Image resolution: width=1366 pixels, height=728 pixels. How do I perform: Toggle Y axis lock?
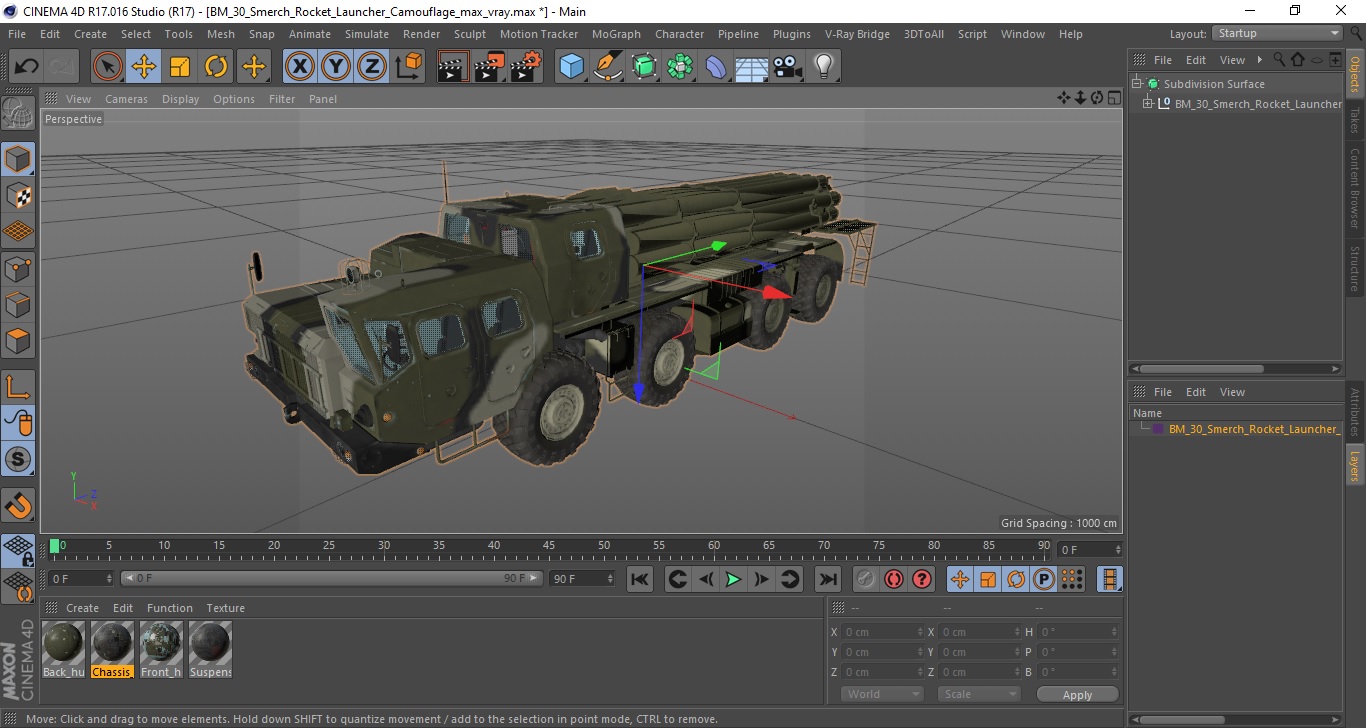[x=336, y=67]
